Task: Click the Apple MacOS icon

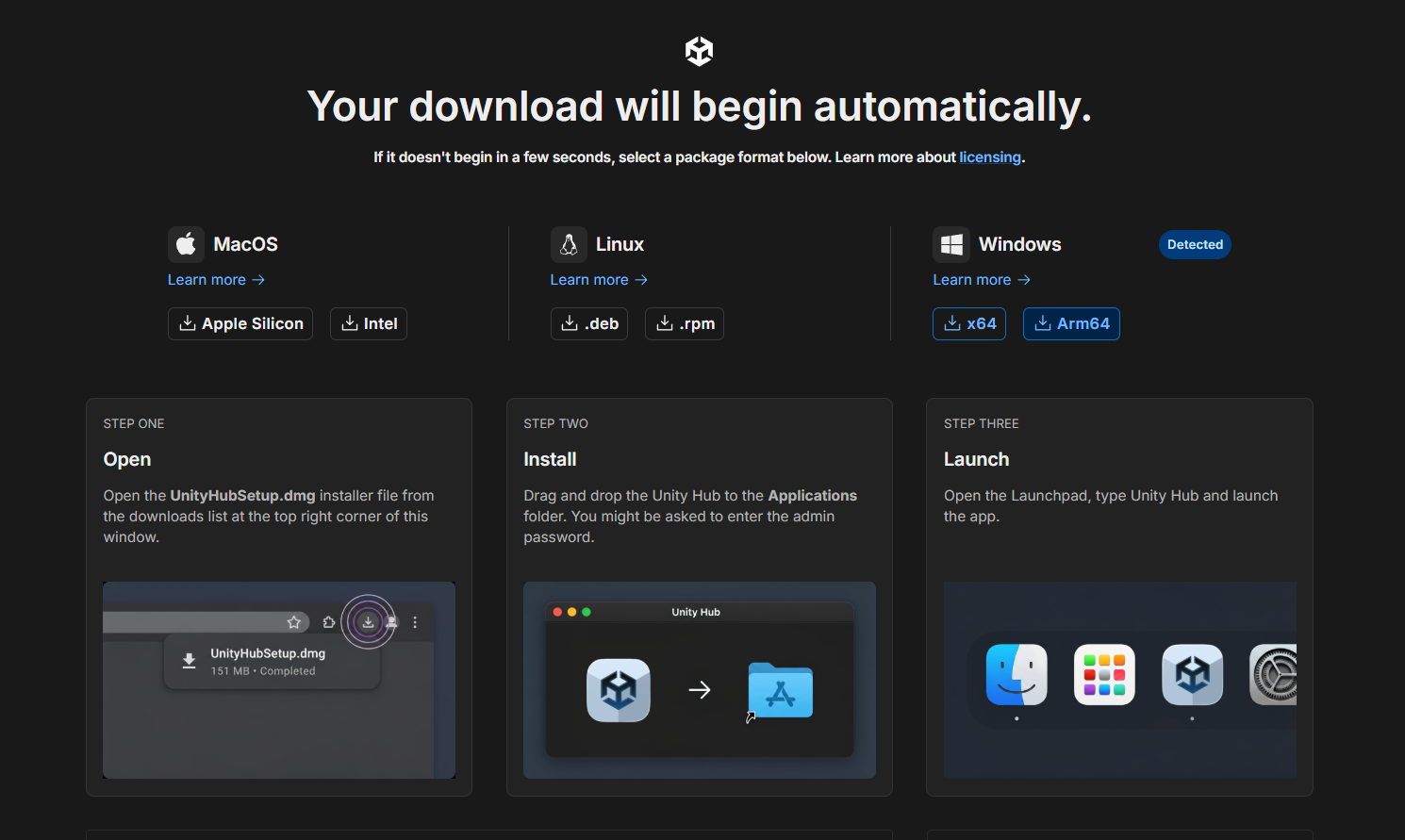Action: point(187,244)
